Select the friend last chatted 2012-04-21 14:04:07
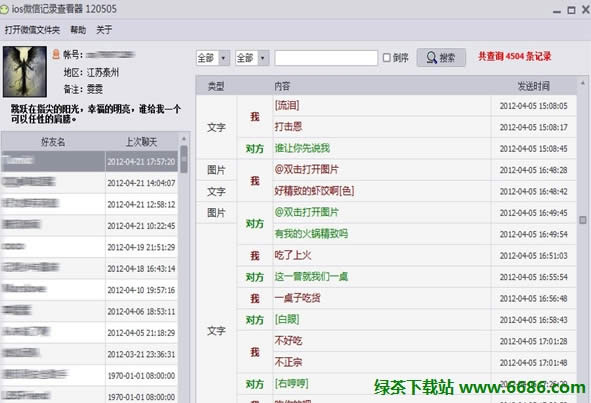Screen dimensions: 591x403 (x=89, y=183)
